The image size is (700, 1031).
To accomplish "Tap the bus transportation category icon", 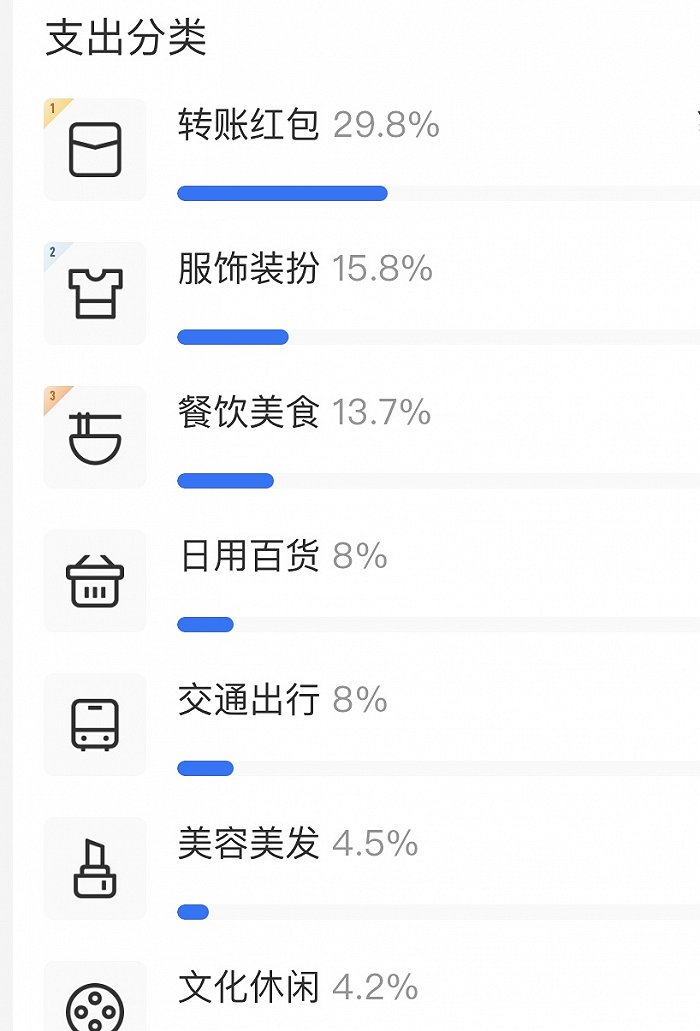I will 95,725.
